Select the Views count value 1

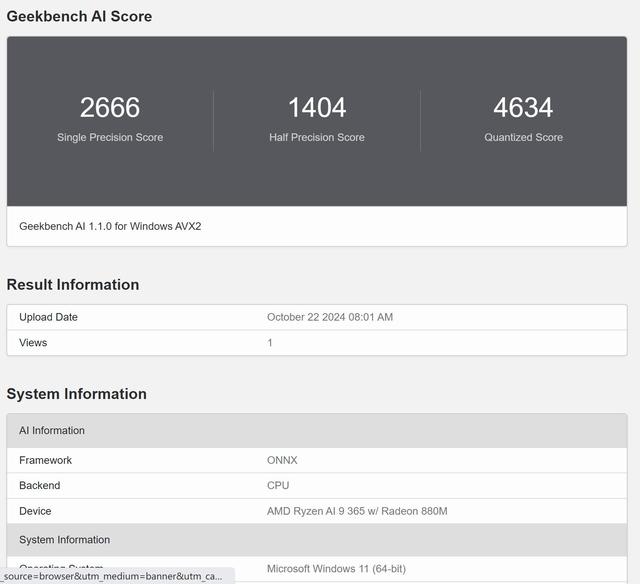[270, 342]
